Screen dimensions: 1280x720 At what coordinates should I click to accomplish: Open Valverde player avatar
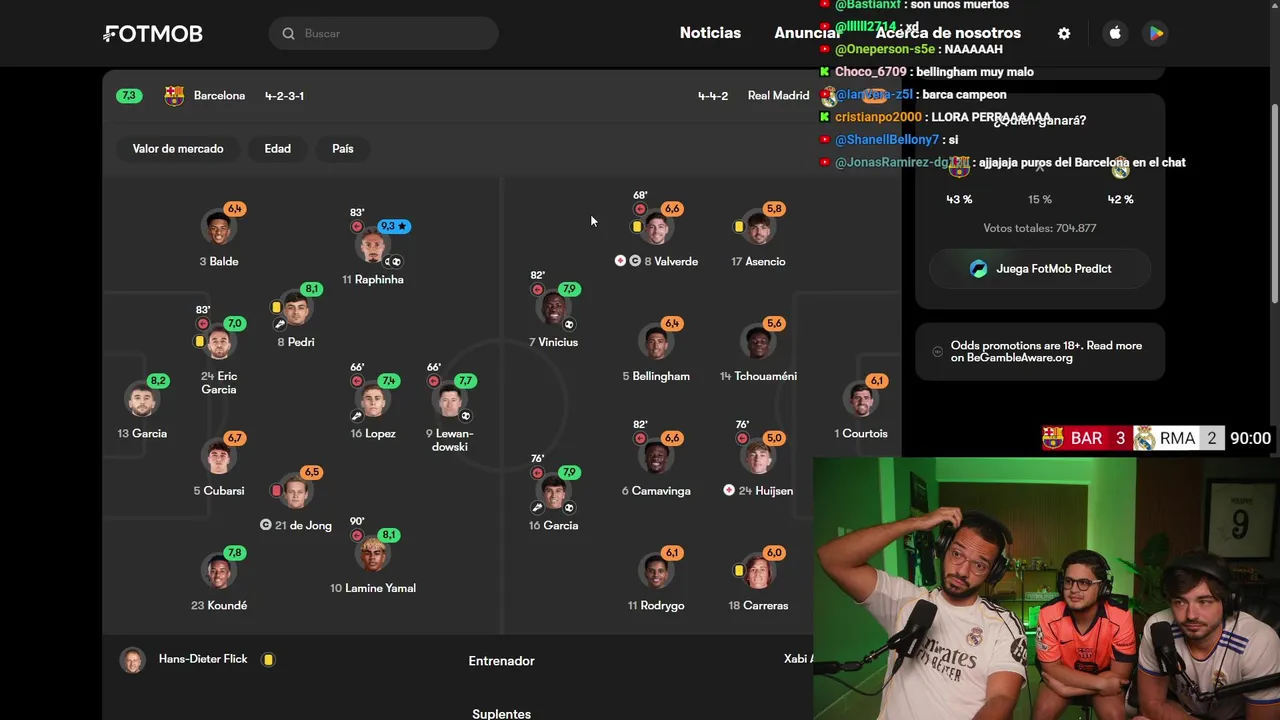tap(656, 228)
